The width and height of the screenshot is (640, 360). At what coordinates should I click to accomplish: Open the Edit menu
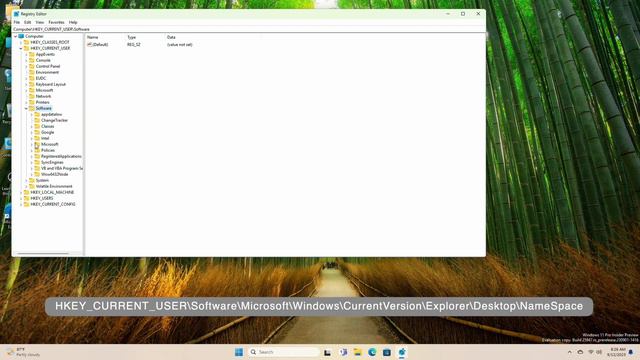pos(27,22)
